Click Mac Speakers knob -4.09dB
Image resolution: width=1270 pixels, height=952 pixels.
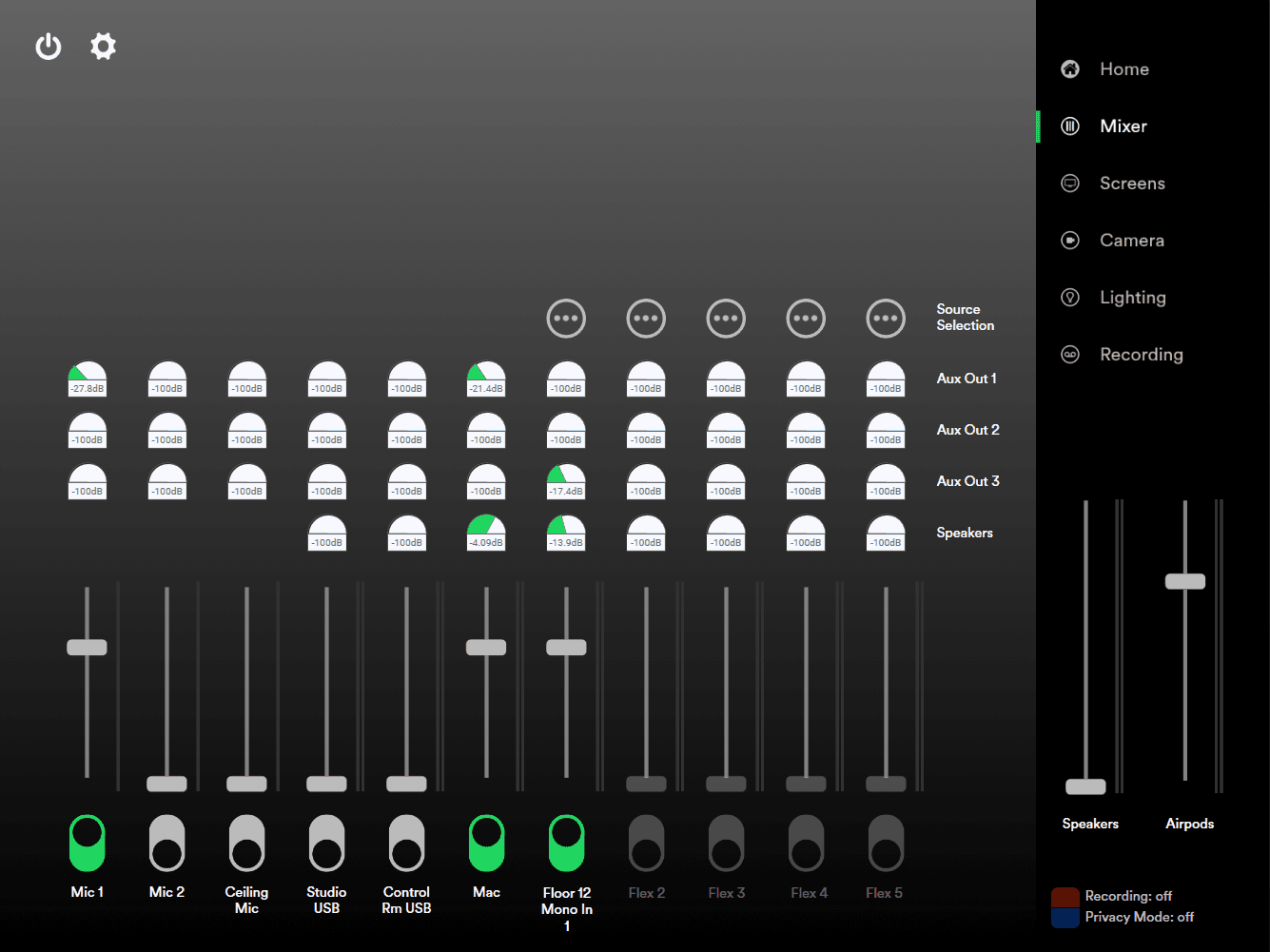(x=486, y=533)
